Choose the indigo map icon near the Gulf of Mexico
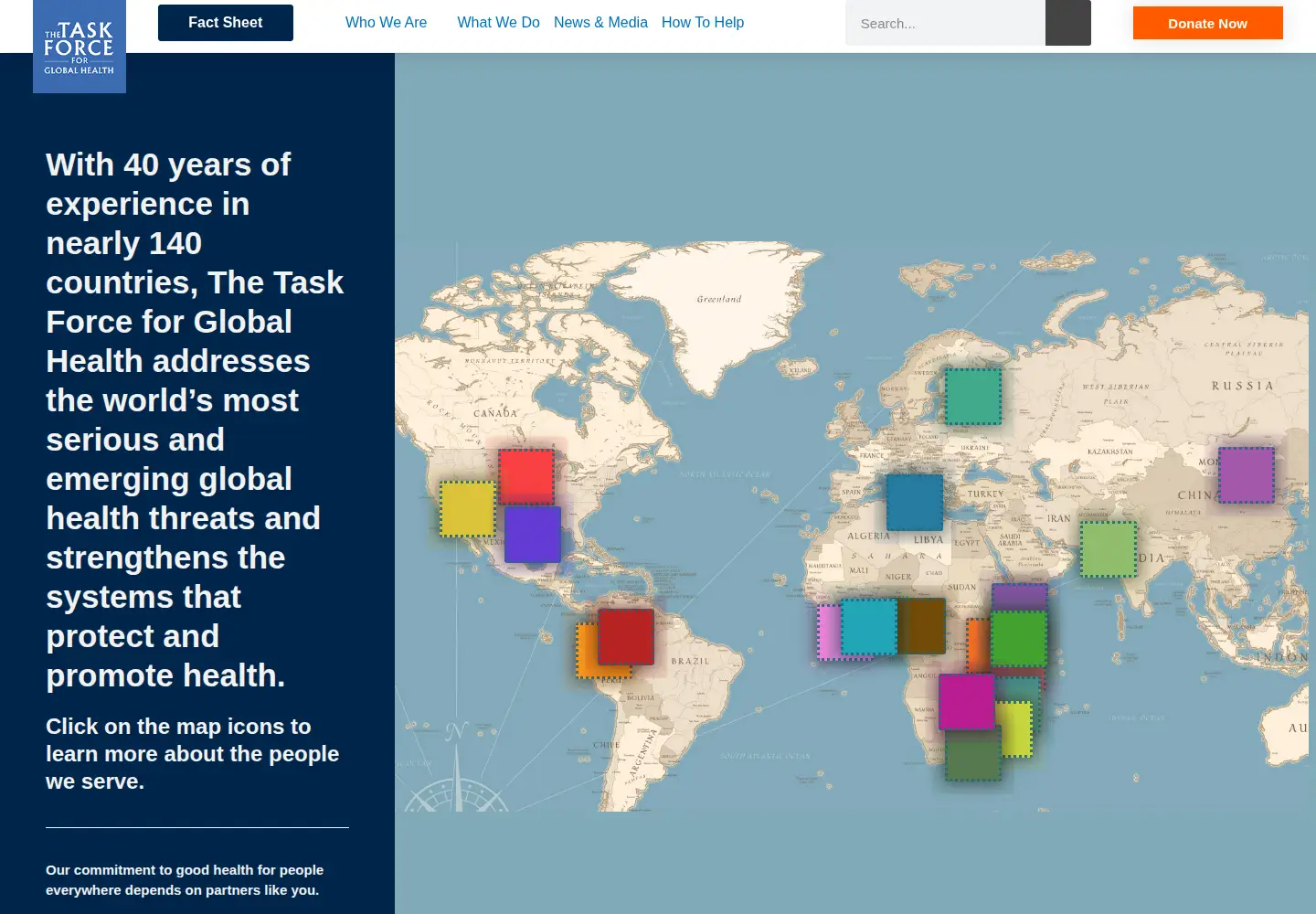1316x914 pixels. (533, 535)
